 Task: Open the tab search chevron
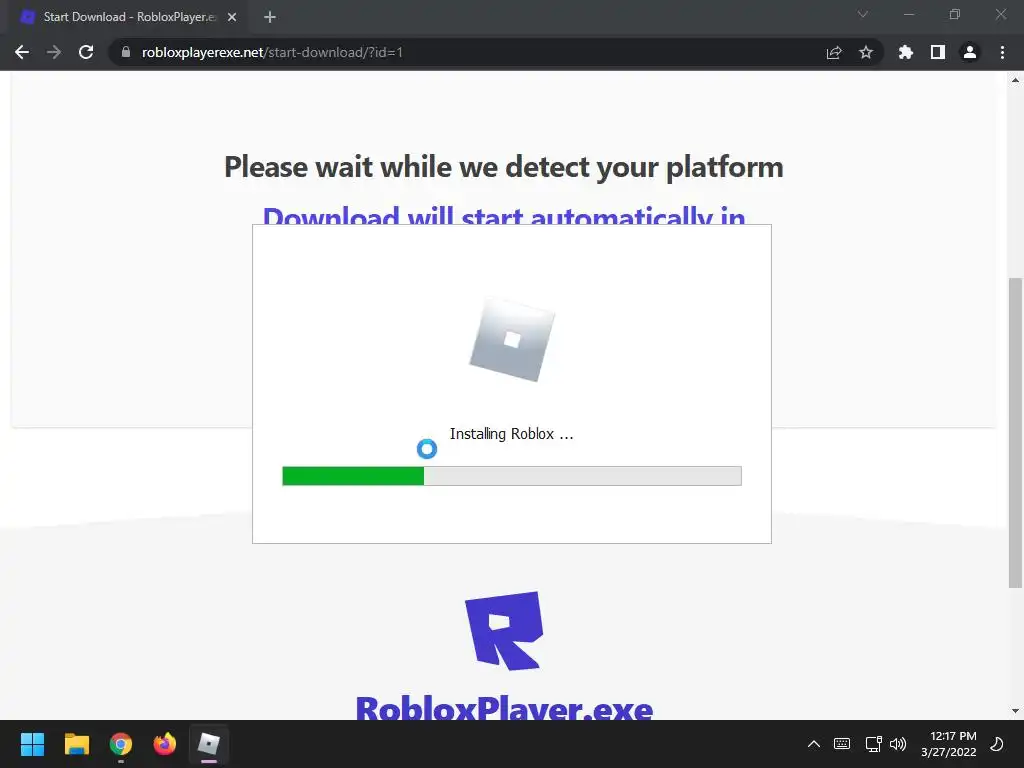(863, 14)
